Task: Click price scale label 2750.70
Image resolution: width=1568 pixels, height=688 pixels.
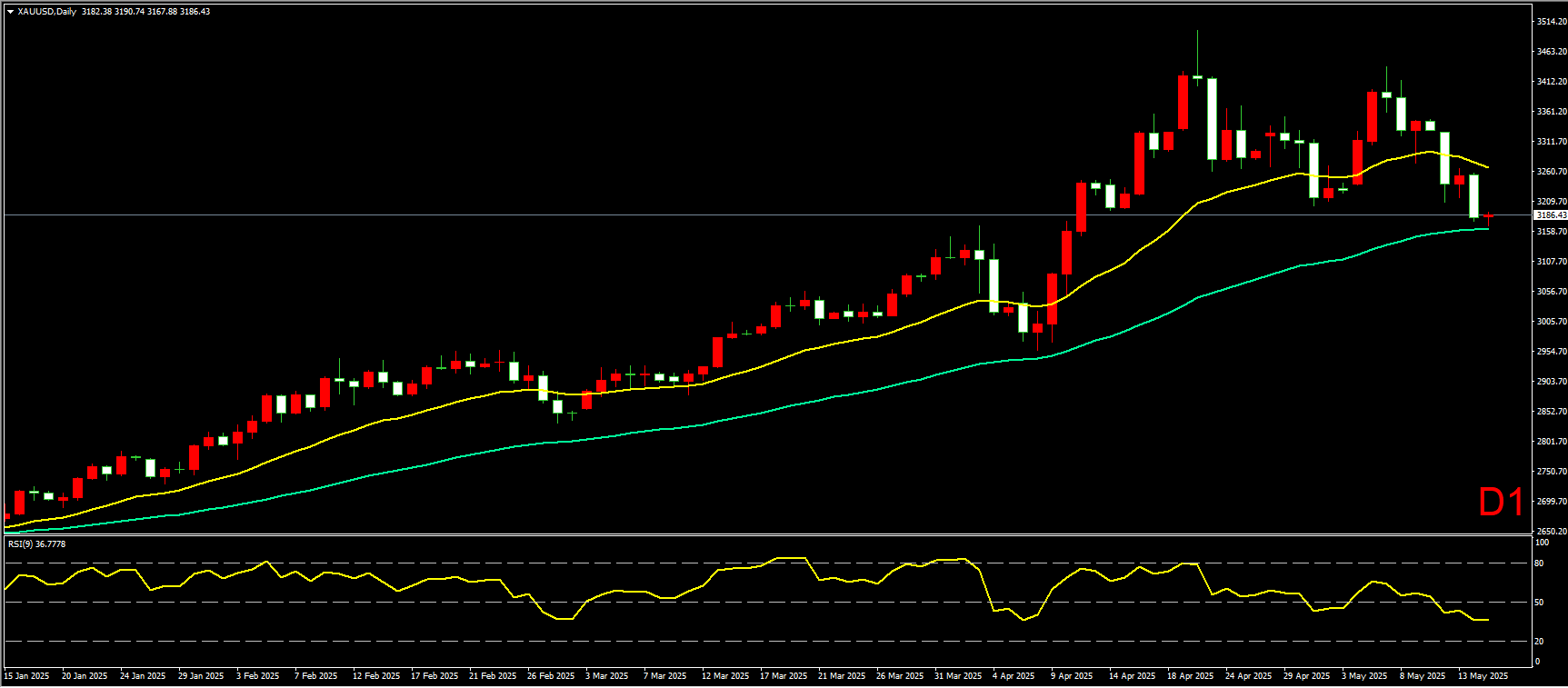Action: tap(1552, 472)
